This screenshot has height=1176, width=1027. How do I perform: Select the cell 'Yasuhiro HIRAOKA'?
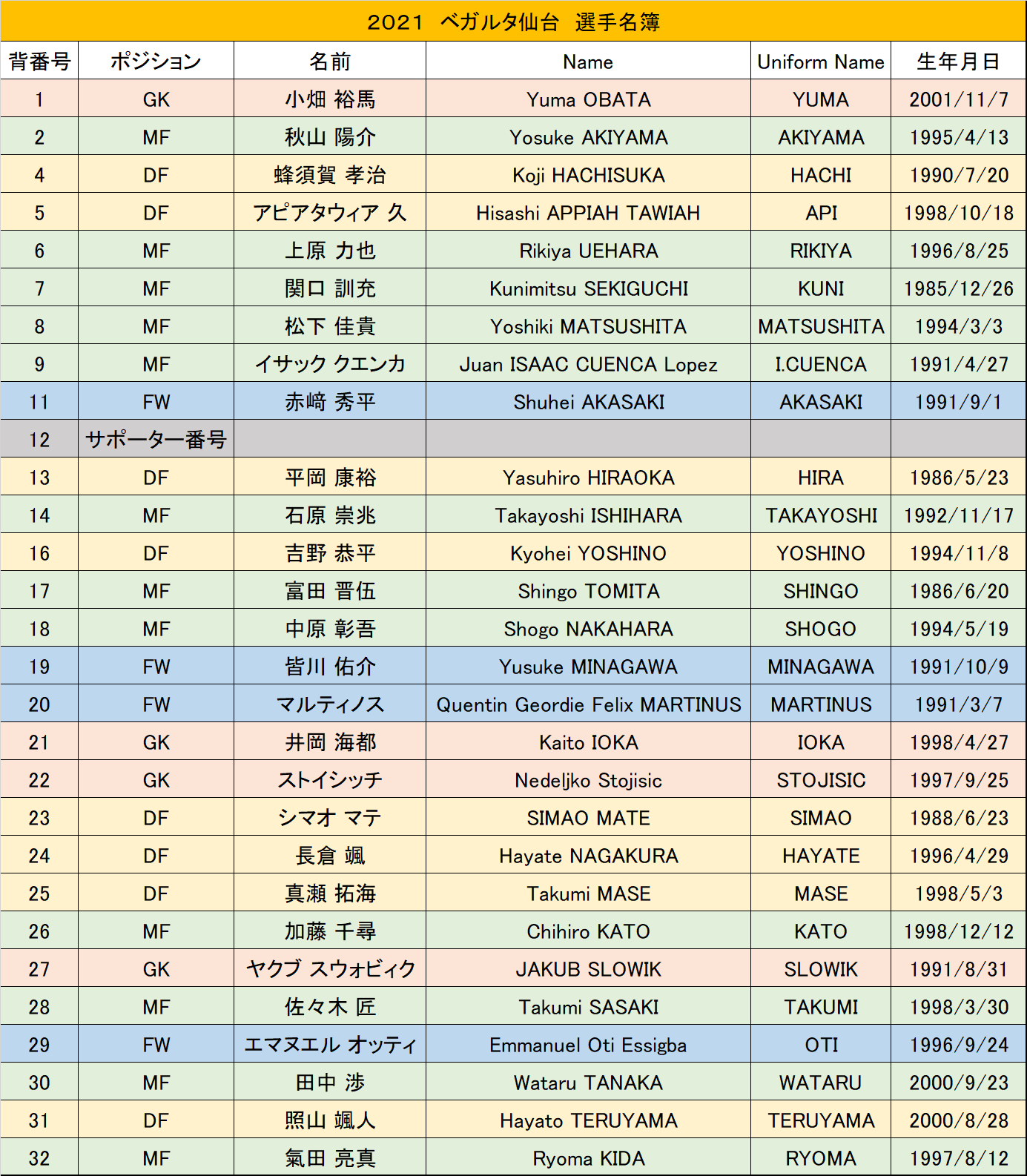coord(588,477)
